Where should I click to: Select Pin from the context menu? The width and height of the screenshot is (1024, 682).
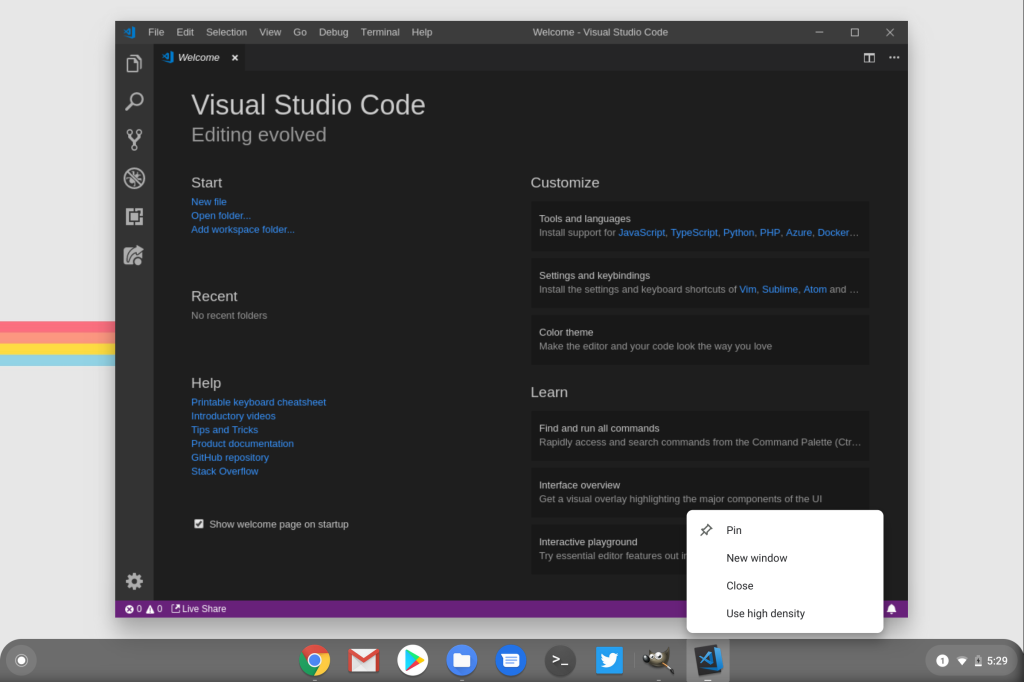[734, 530]
